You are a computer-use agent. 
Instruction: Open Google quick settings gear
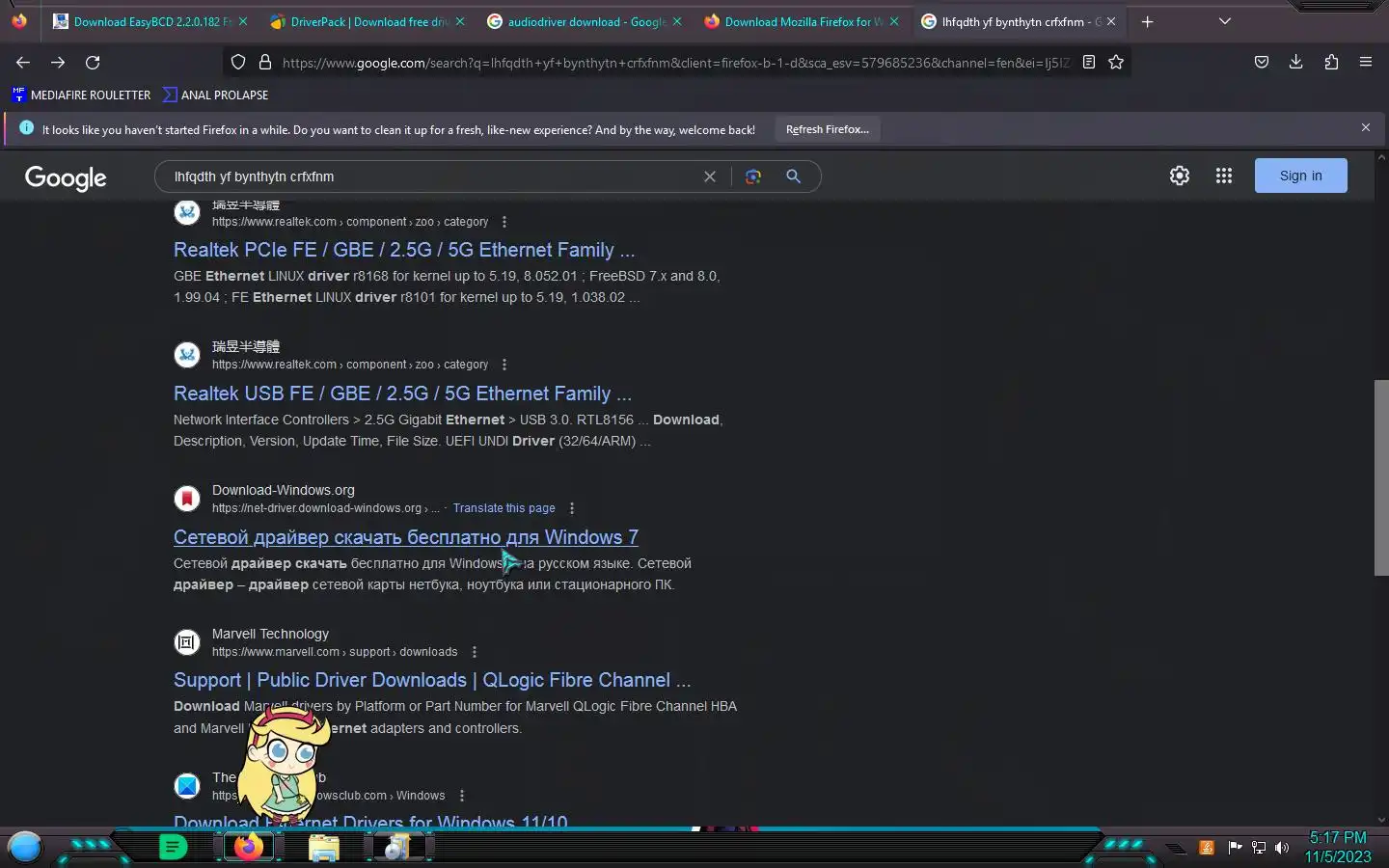click(1180, 176)
